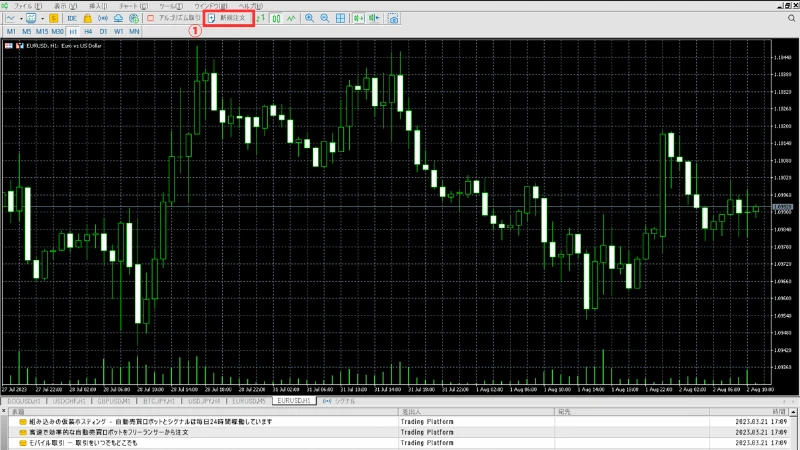Open the 表示 menu

[65, 6]
